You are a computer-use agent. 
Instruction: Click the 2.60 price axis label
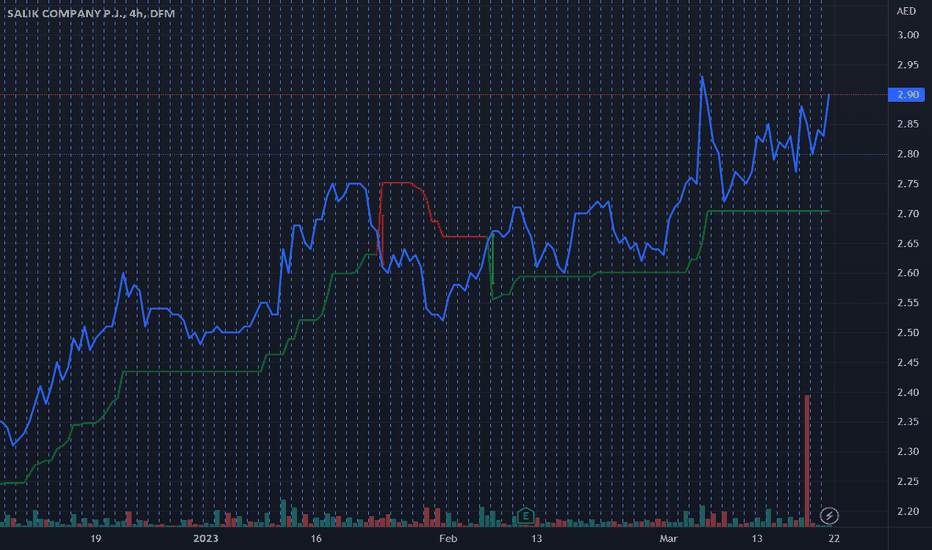tap(908, 273)
